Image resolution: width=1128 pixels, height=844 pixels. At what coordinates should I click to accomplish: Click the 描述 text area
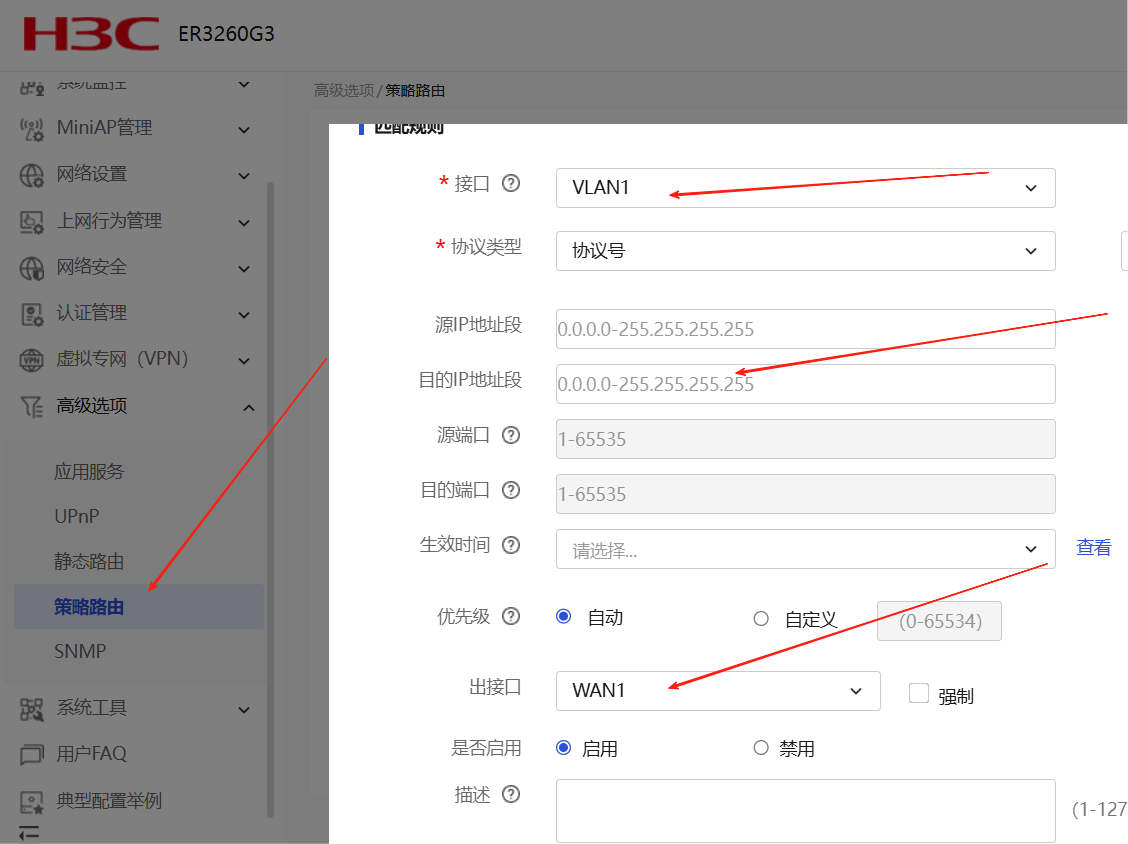click(806, 811)
